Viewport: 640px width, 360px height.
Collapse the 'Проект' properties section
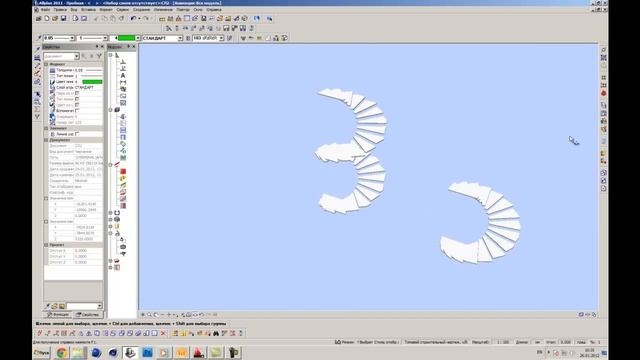[46, 245]
